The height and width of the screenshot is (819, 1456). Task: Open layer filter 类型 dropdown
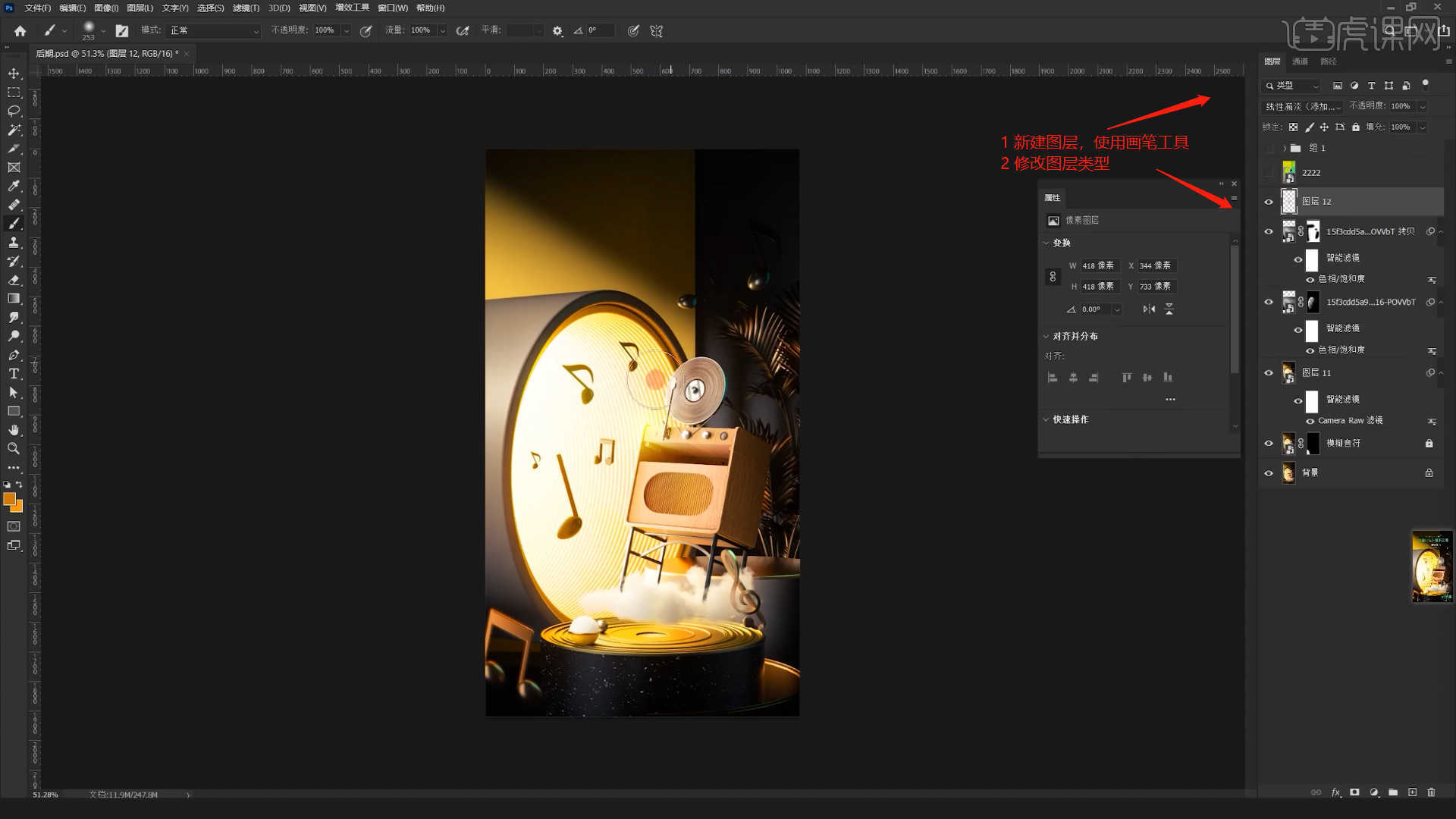tap(1291, 86)
